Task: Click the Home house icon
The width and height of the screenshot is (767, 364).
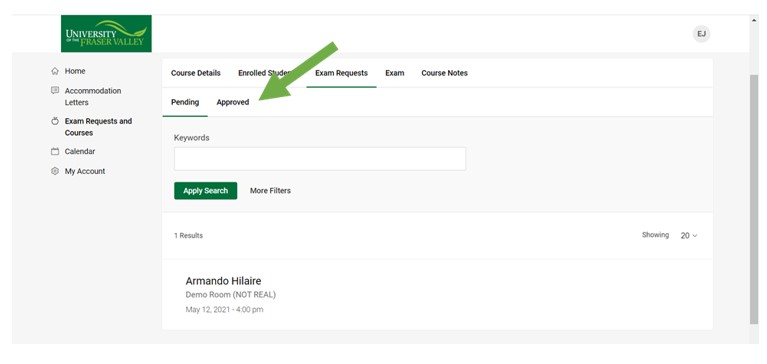Action: pos(55,71)
